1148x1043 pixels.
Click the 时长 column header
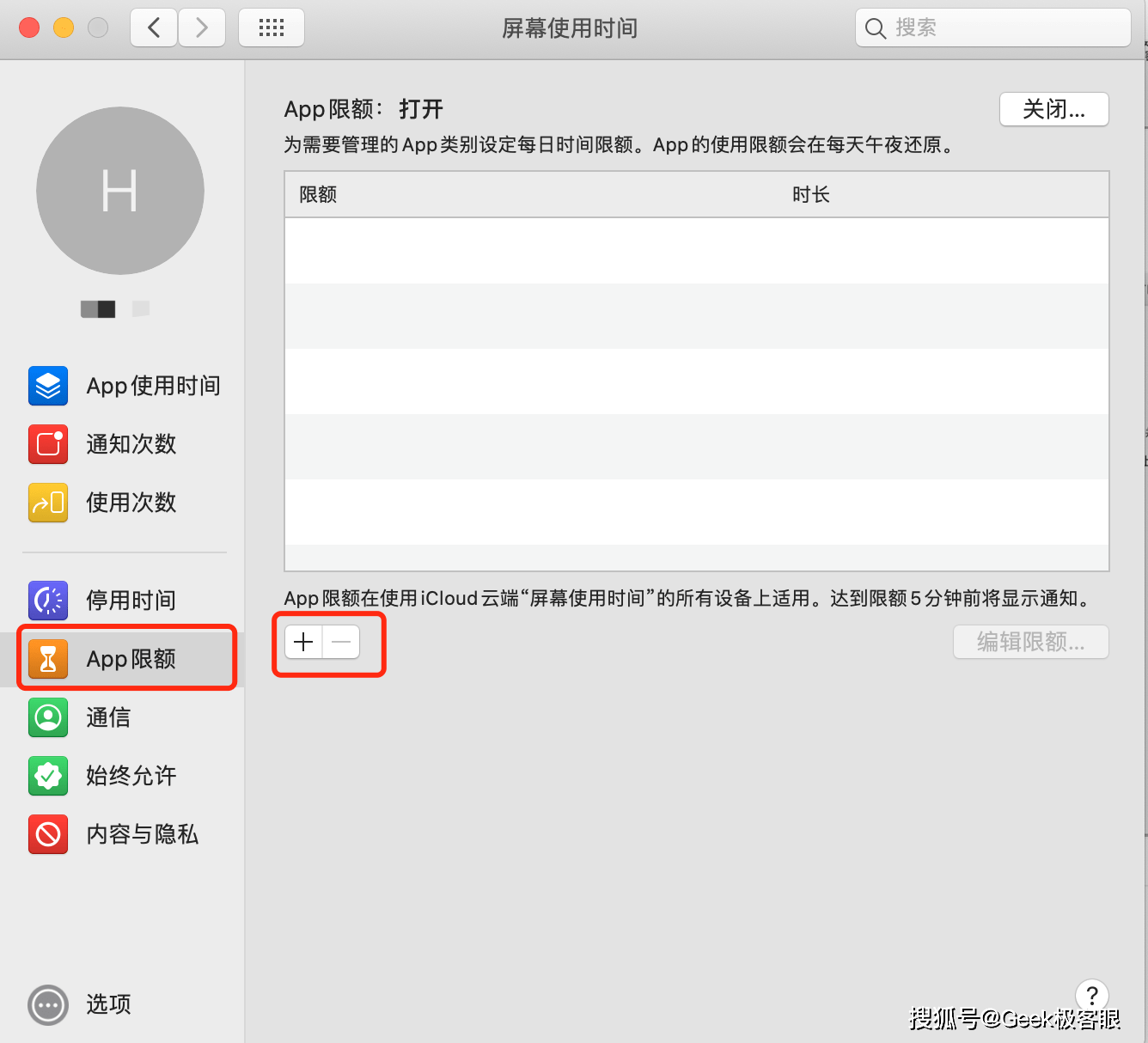811,195
